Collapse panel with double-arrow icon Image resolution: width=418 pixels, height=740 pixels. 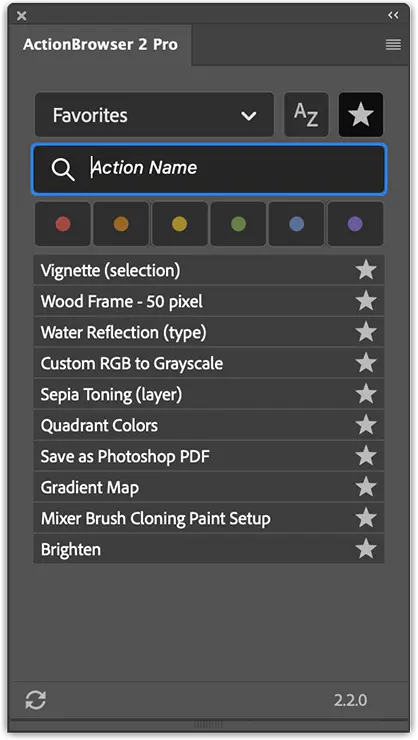[x=393, y=15]
